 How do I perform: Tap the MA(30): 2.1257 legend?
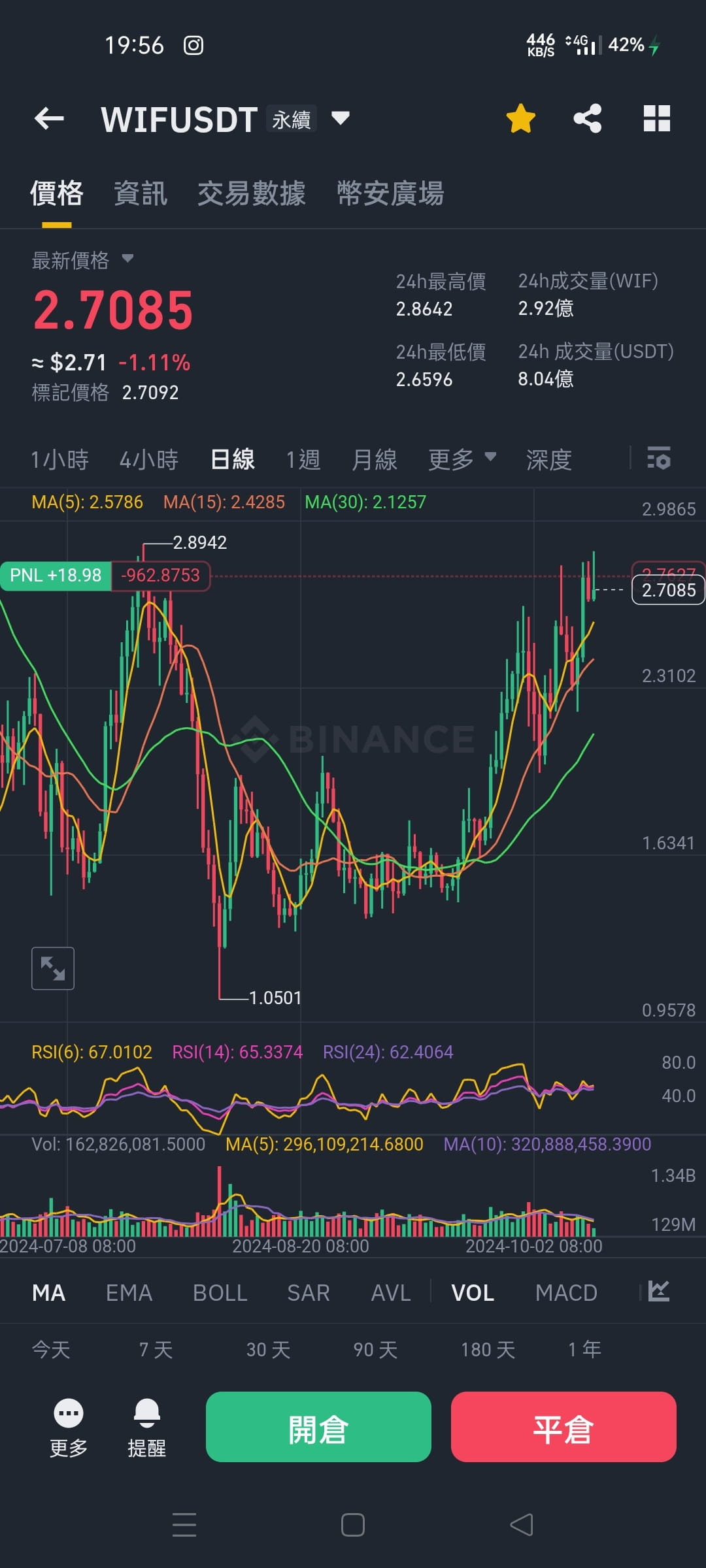[365, 502]
